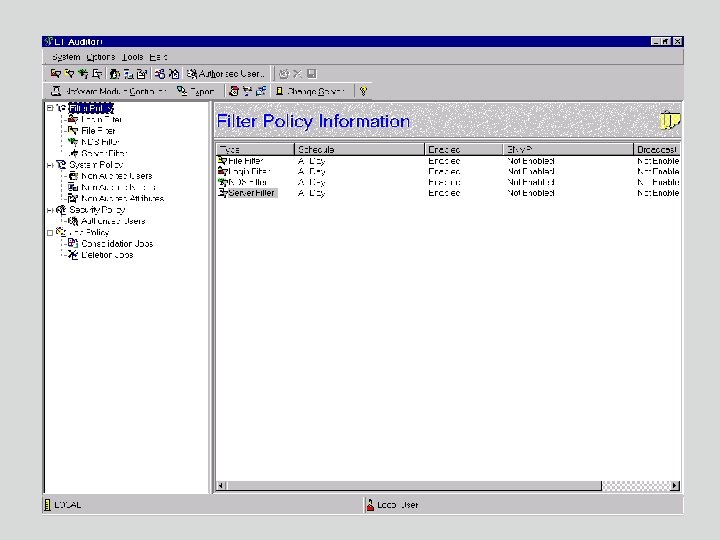
Task: Click the Change Server toolbar button
Action: pos(309,91)
